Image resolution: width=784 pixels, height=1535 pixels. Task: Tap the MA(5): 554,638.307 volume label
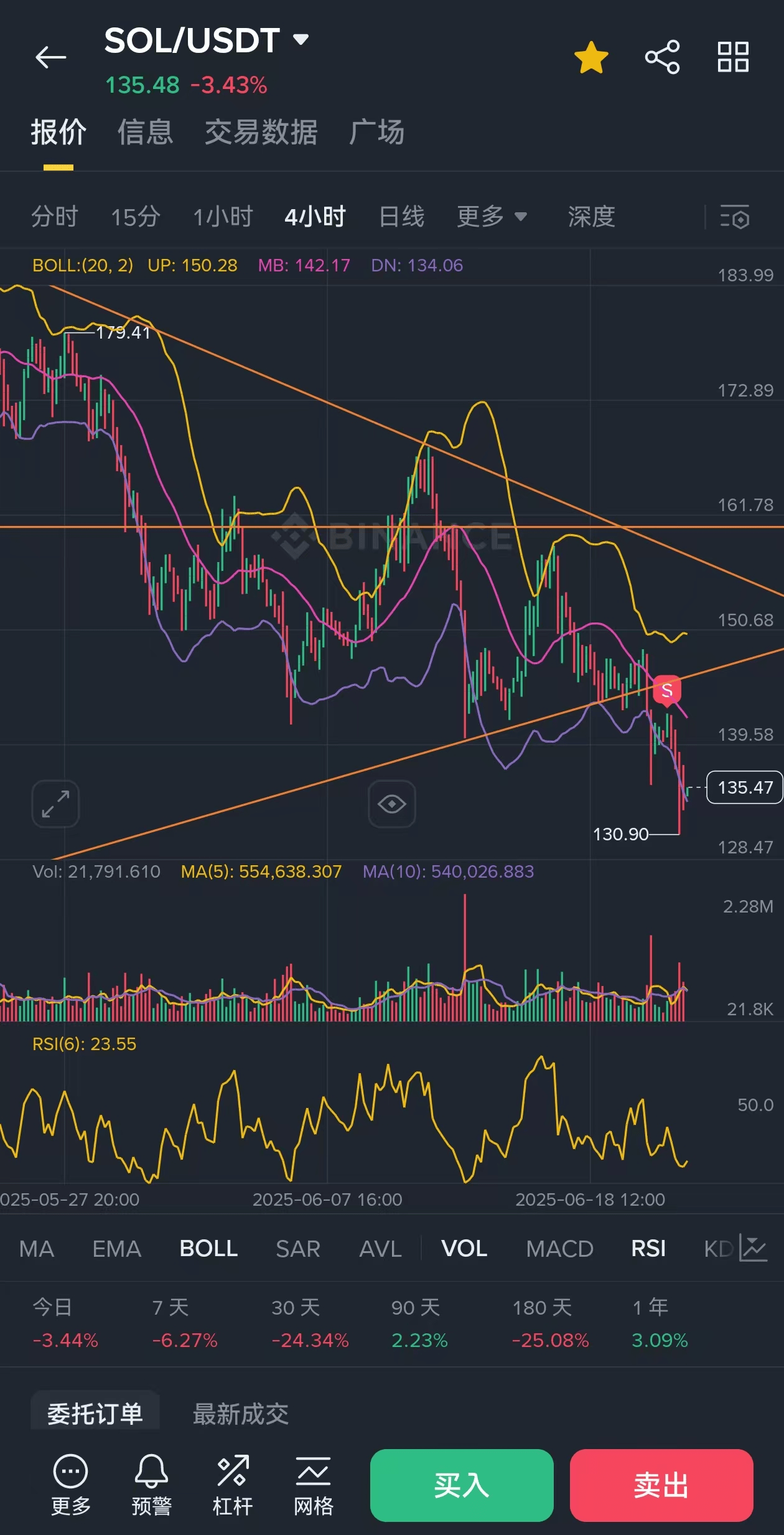(261, 871)
